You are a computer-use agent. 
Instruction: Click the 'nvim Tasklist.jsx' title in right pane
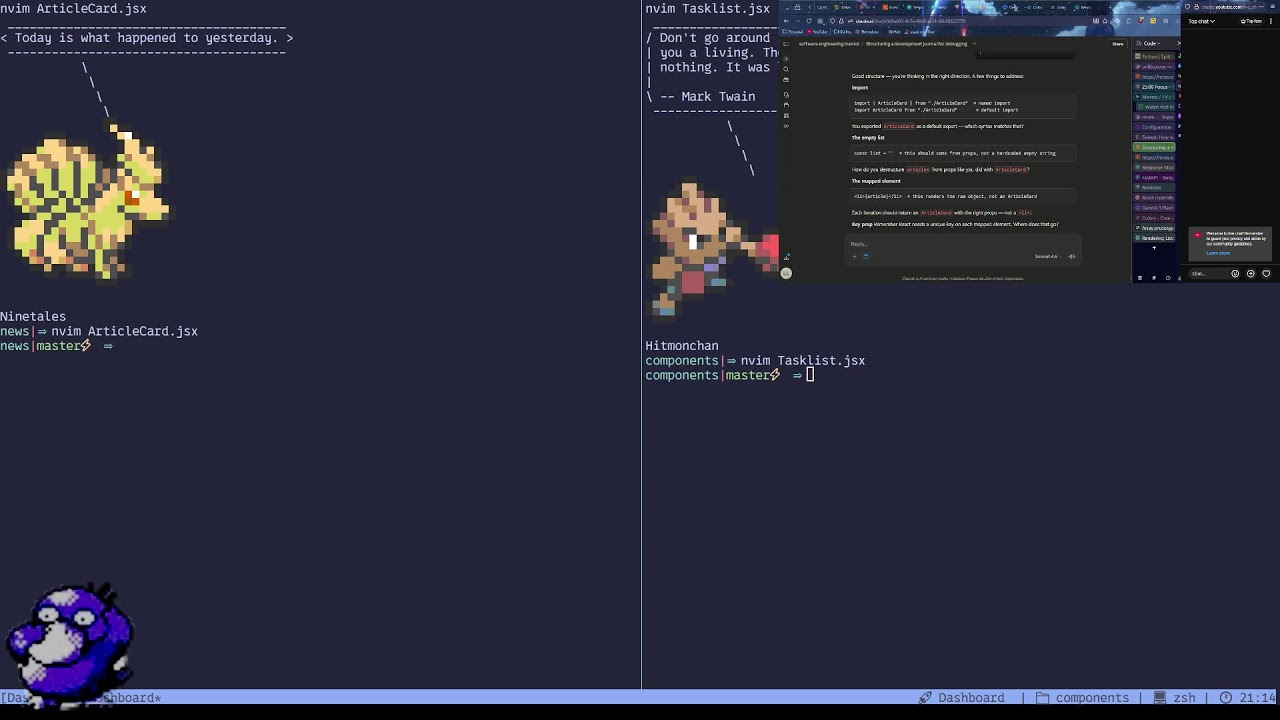coord(707,8)
